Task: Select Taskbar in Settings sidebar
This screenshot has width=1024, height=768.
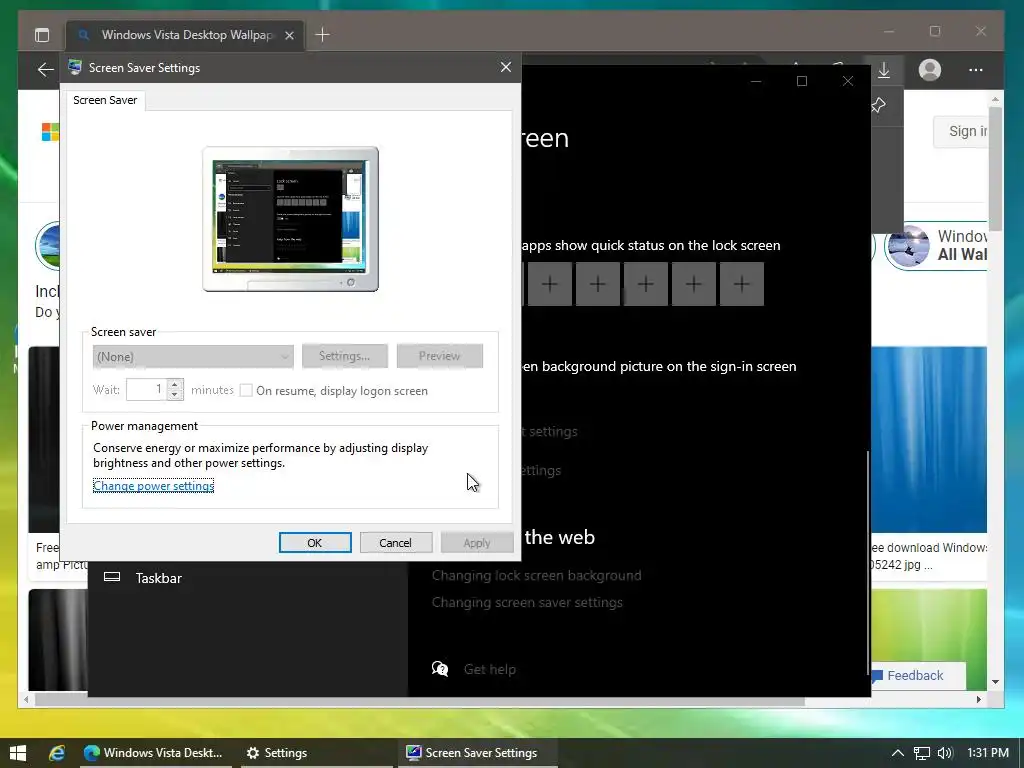Action: pos(142,578)
